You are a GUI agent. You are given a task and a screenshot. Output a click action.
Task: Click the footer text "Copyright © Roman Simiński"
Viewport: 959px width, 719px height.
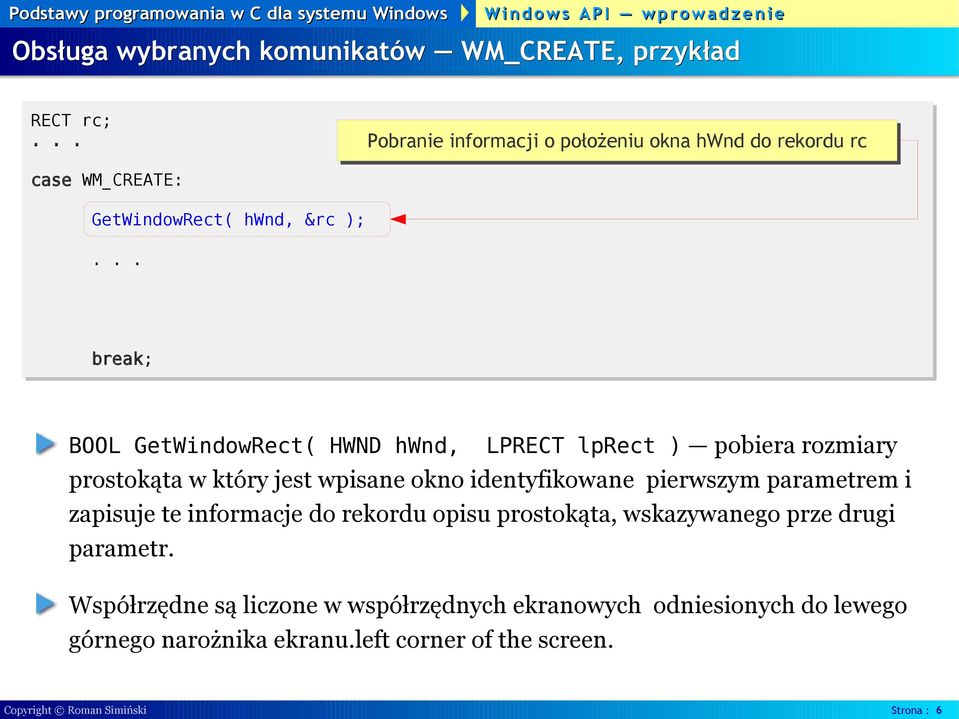click(x=76, y=710)
